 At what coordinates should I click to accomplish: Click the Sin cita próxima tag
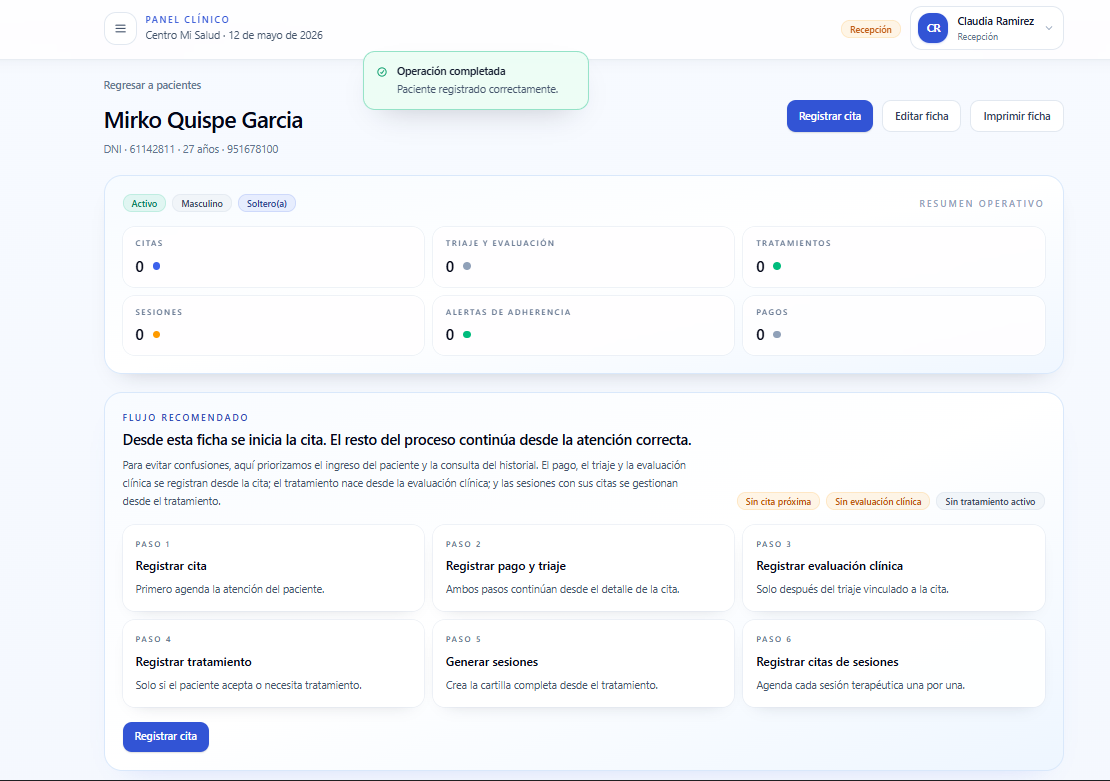click(778, 501)
